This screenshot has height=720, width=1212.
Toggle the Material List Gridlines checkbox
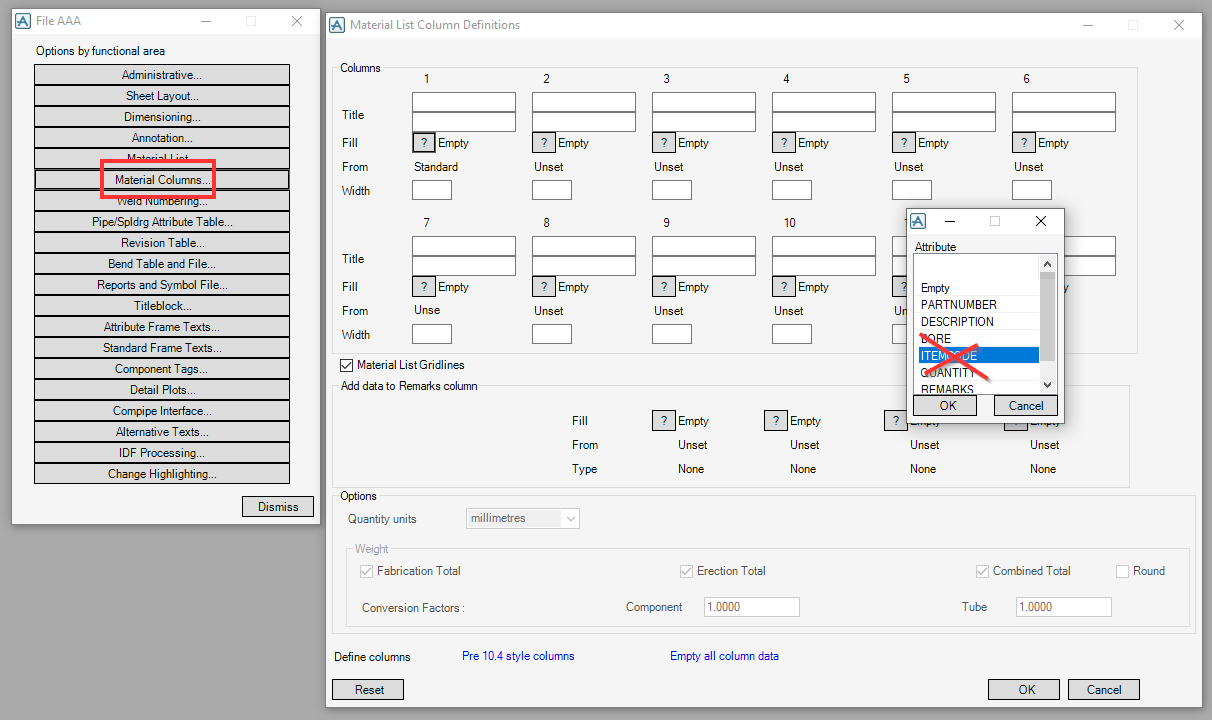point(347,365)
